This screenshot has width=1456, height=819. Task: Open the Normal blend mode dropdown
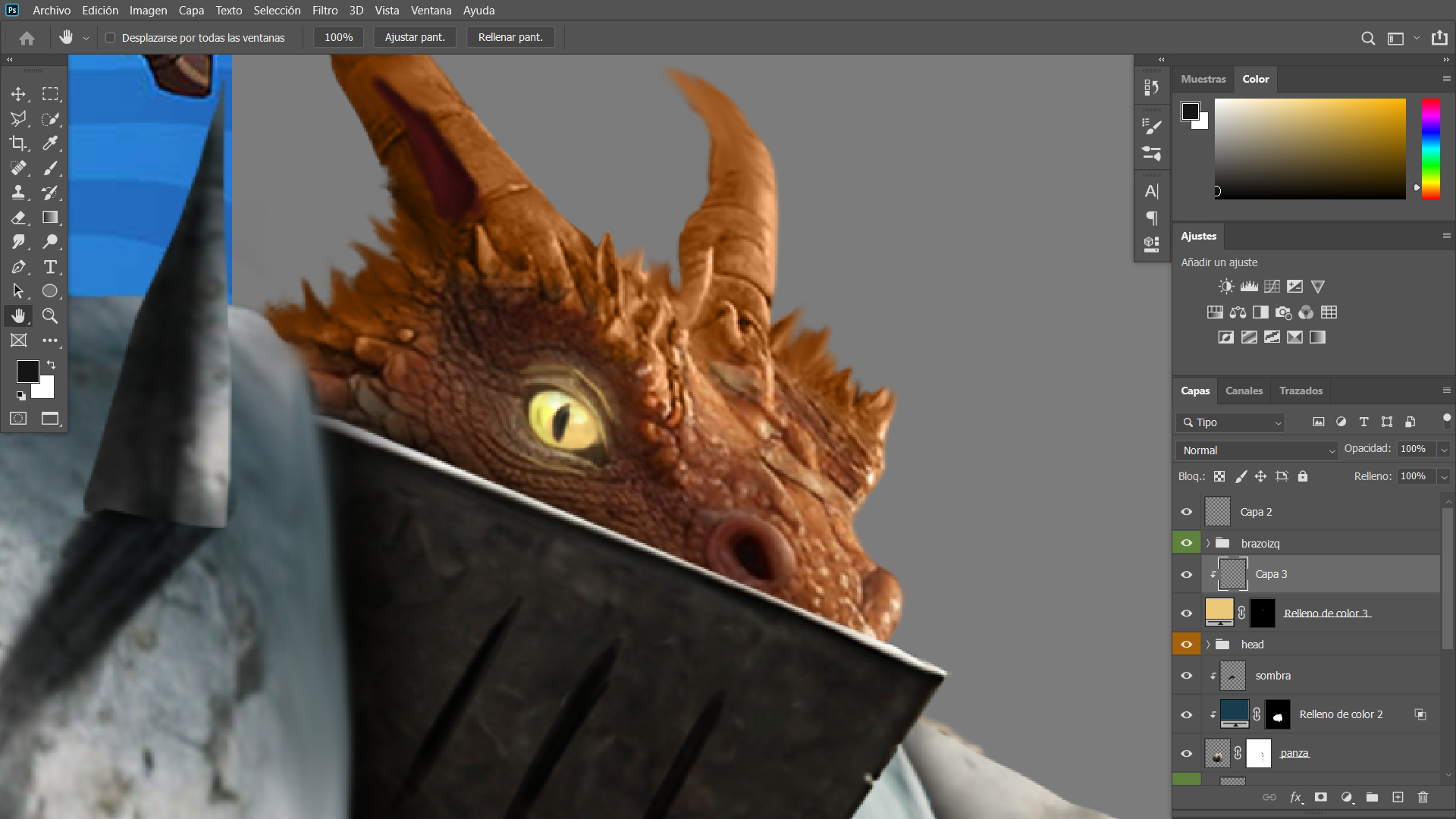pyautogui.click(x=1257, y=450)
